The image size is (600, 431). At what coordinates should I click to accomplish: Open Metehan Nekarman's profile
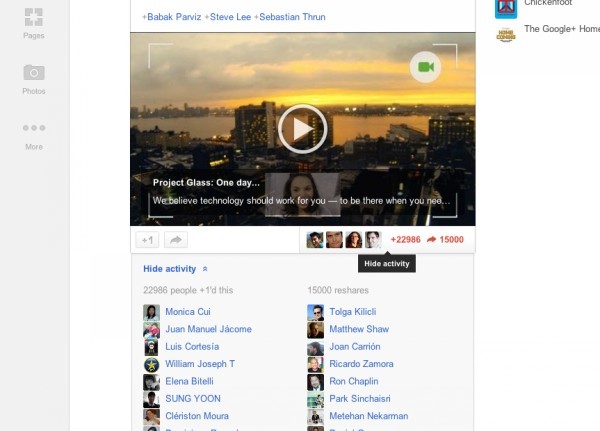tap(369, 416)
